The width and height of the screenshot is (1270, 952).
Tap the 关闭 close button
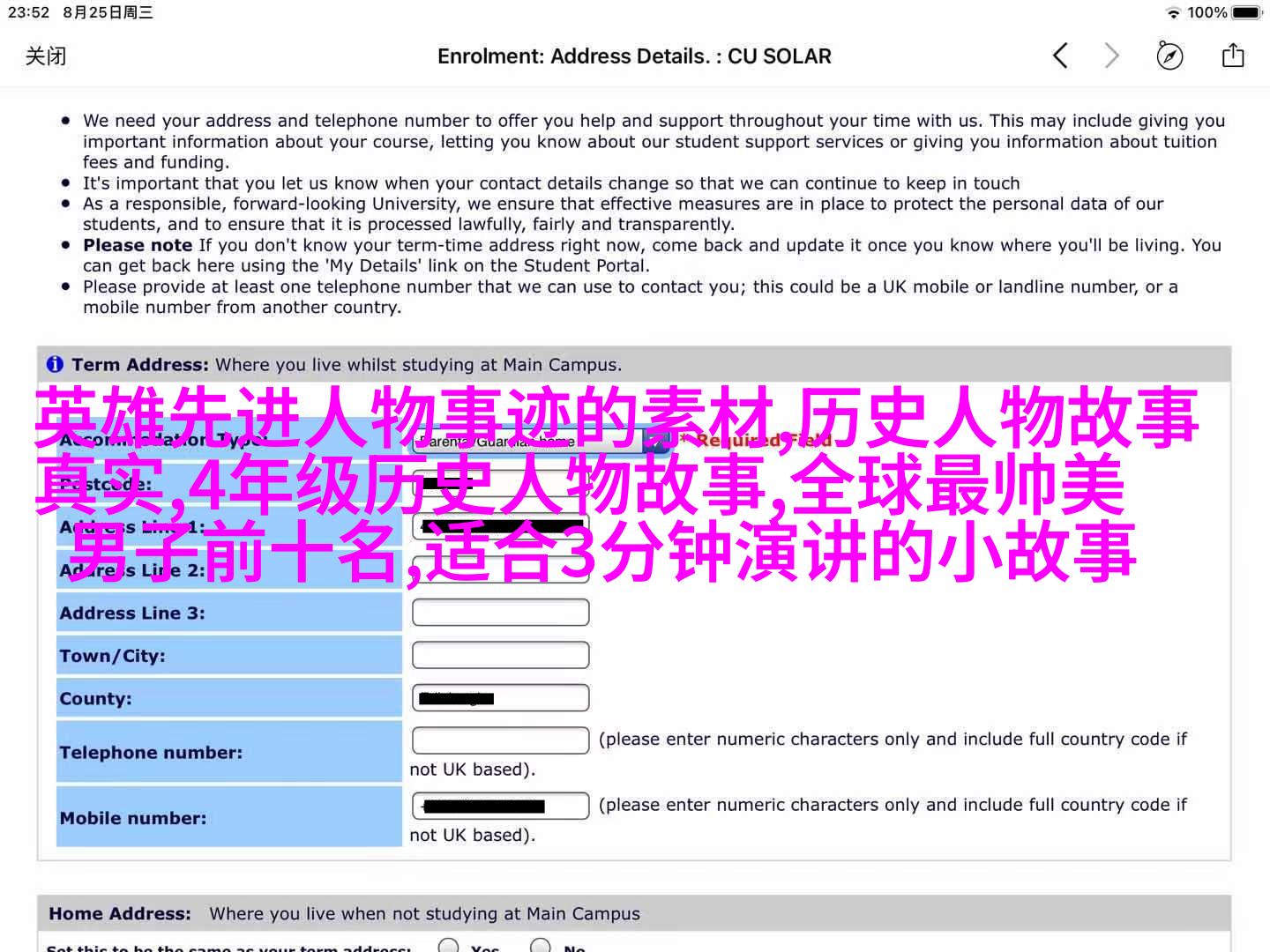click(46, 56)
